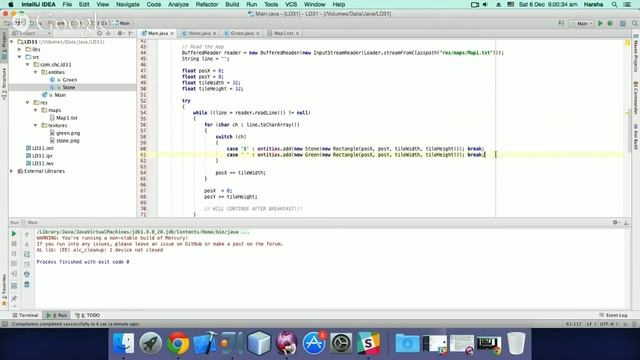This screenshot has width=640, height=360.
Task: Expand External Libraries
Action: point(12,171)
